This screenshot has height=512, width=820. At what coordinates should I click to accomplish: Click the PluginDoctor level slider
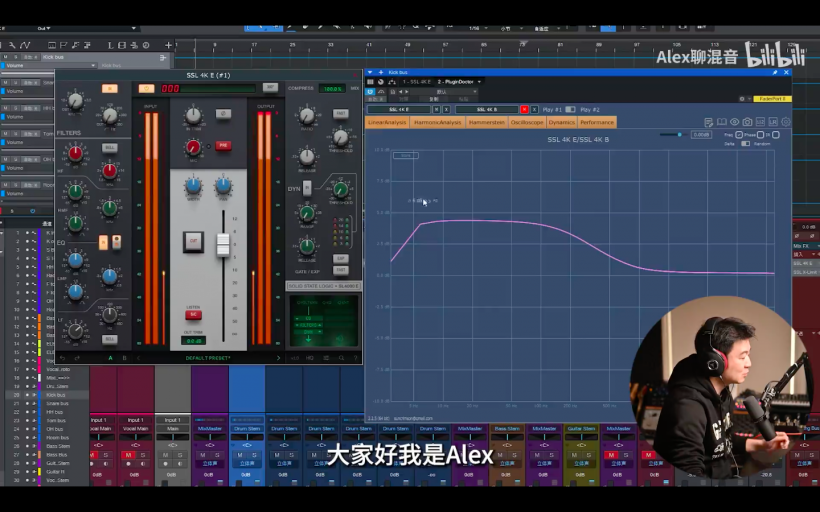pyautogui.click(x=674, y=135)
